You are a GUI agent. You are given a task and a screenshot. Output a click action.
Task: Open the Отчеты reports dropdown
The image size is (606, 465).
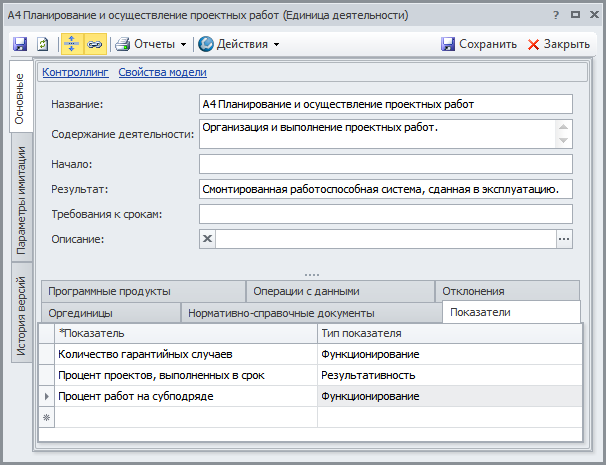click(152, 44)
